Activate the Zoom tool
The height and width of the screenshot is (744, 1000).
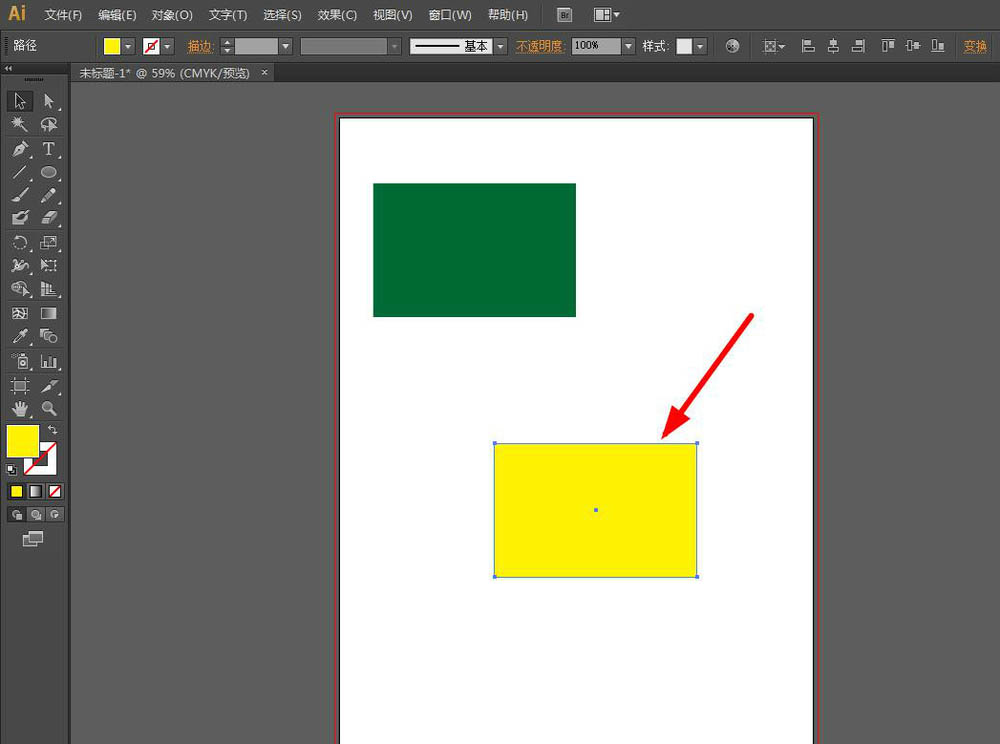click(48, 409)
